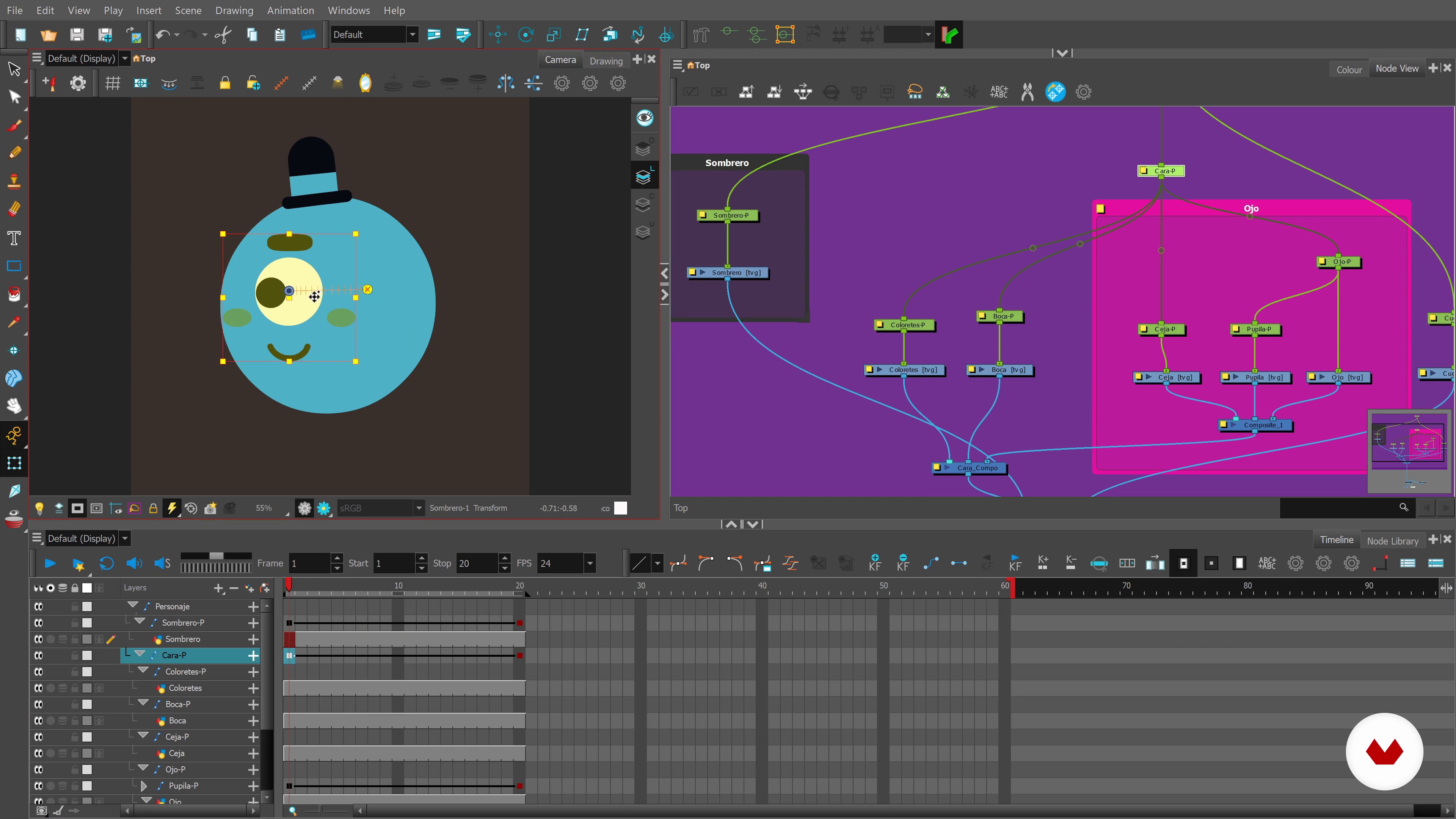Toggle sound scrubbing S speaker icon
1456x819 pixels.
[x=162, y=563]
